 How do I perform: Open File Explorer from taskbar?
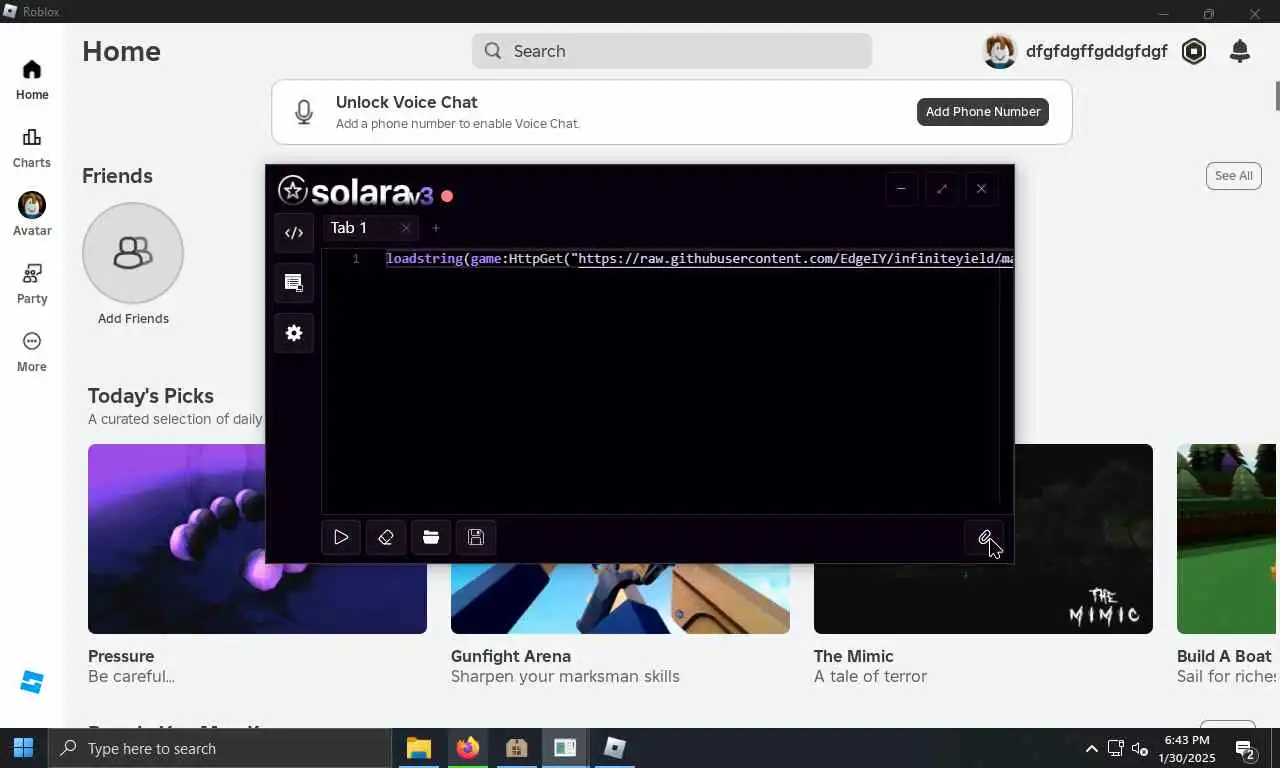click(419, 748)
